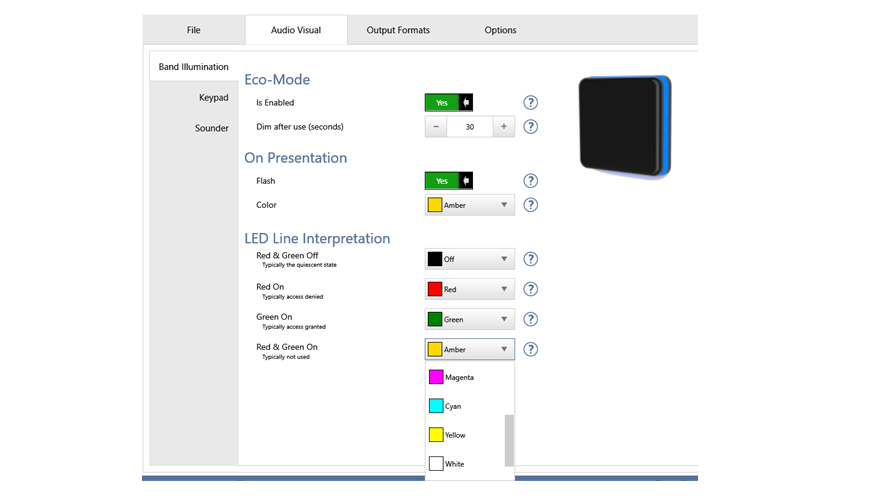Switch to the Output Formats tab
The image size is (888, 500).
tap(398, 30)
